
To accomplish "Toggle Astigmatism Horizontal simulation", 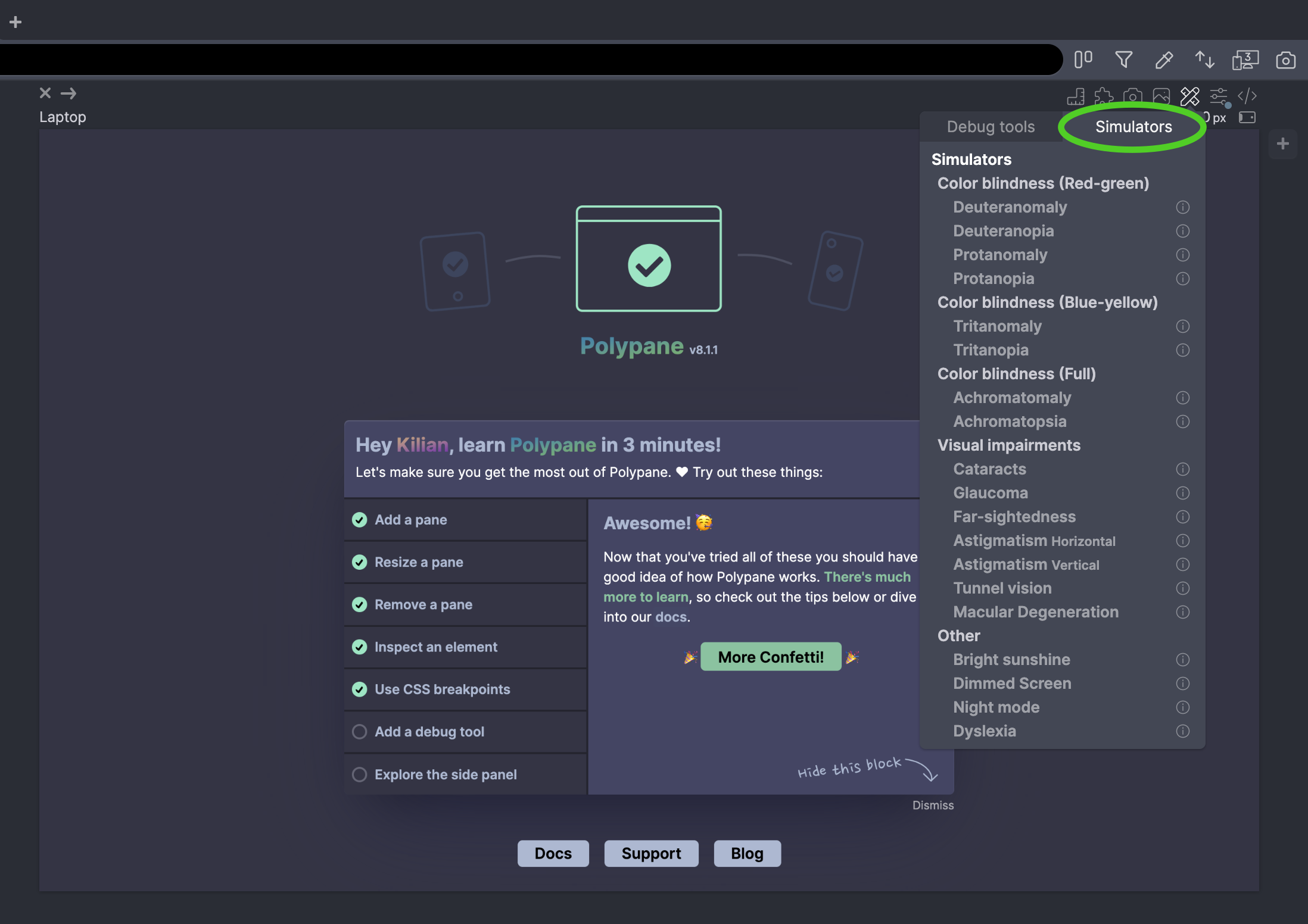I will point(1034,541).
